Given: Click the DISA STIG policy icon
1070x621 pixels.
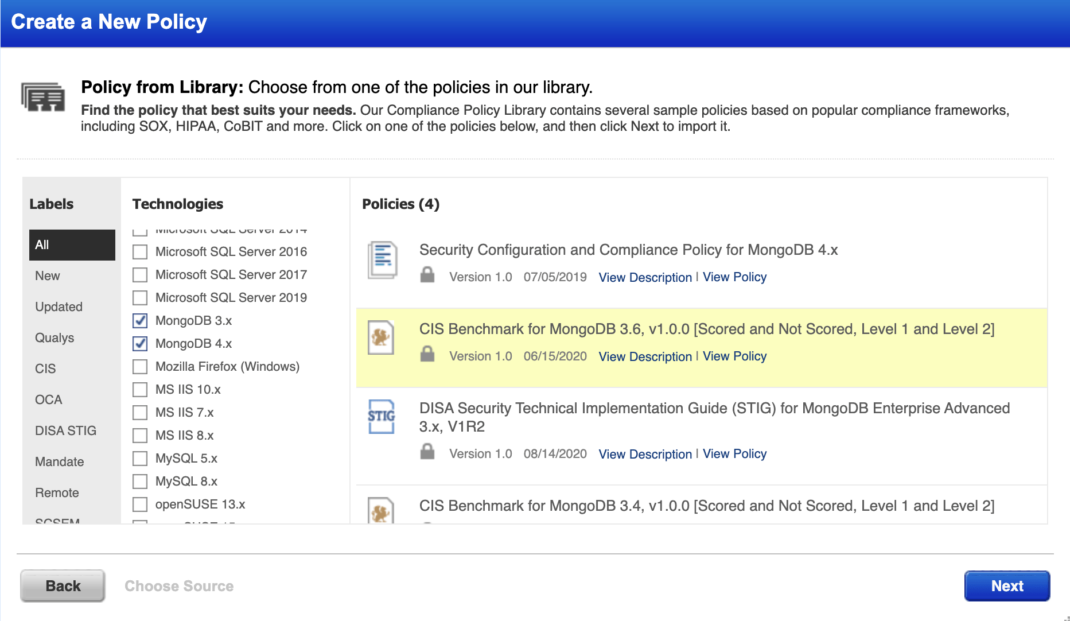Looking at the screenshot, I should pyautogui.click(x=382, y=417).
